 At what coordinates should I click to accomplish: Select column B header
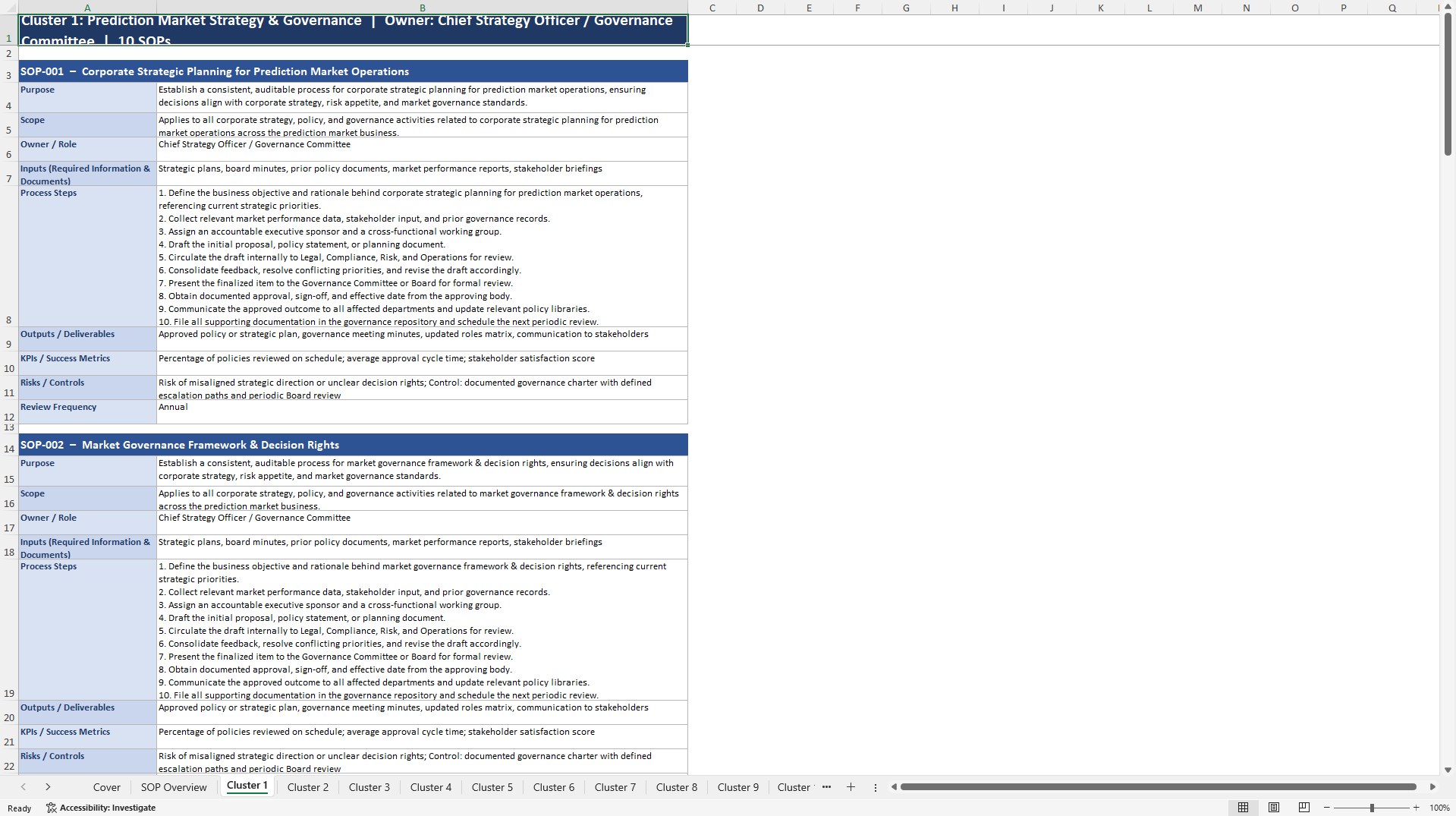[x=423, y=8]
